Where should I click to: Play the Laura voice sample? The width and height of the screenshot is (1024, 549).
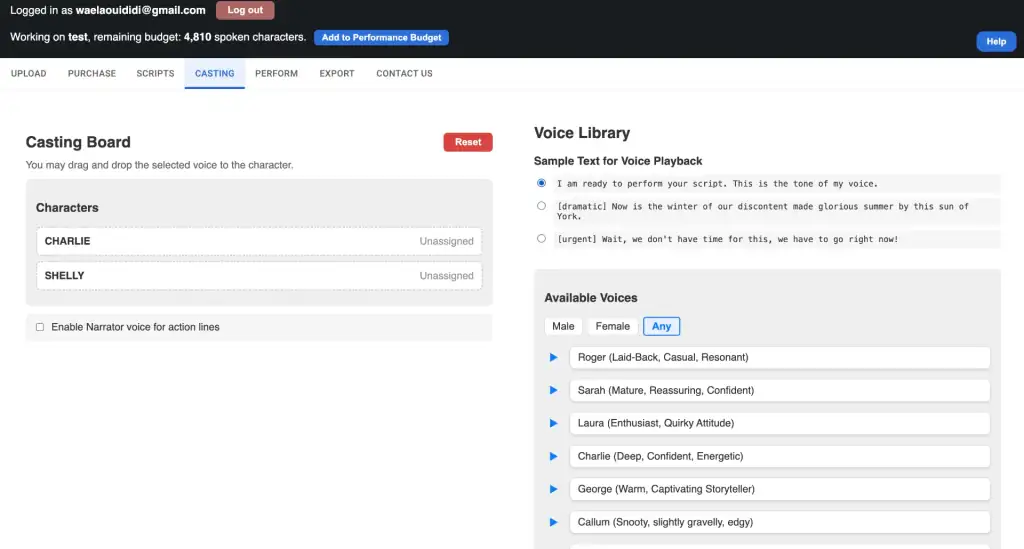pyautogui.click(x=553, y=423)
